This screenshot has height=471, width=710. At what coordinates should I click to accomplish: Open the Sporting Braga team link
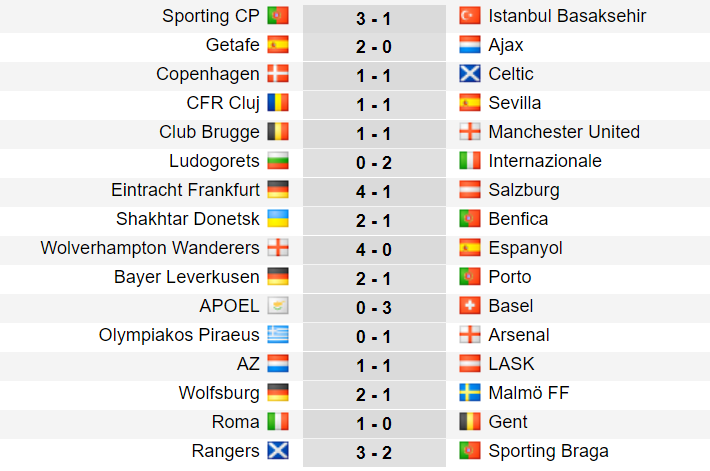(x=548, y=451)
